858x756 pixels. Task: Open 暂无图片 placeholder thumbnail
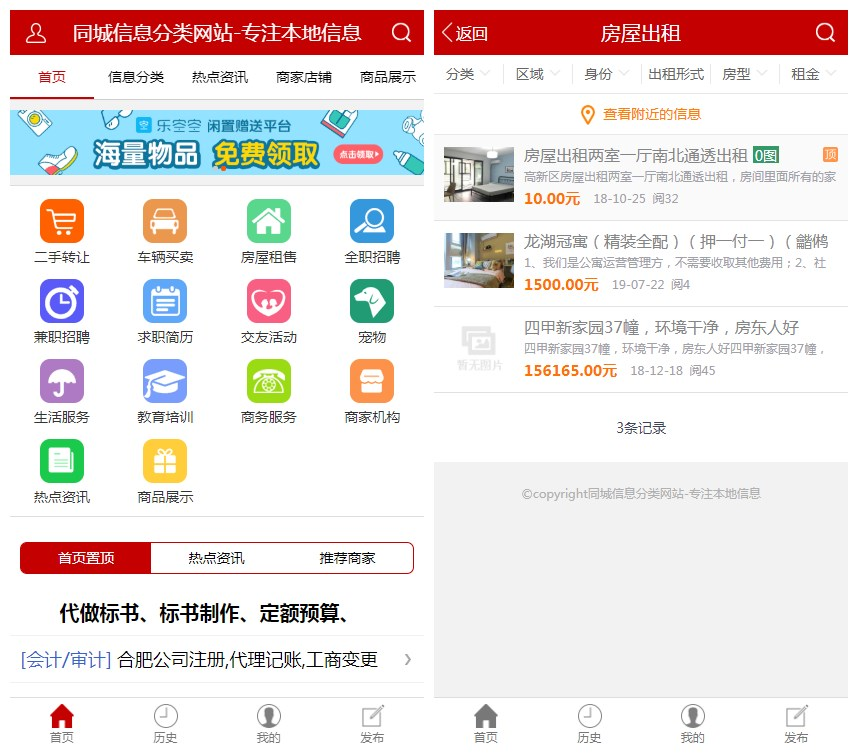pos(479,347)
